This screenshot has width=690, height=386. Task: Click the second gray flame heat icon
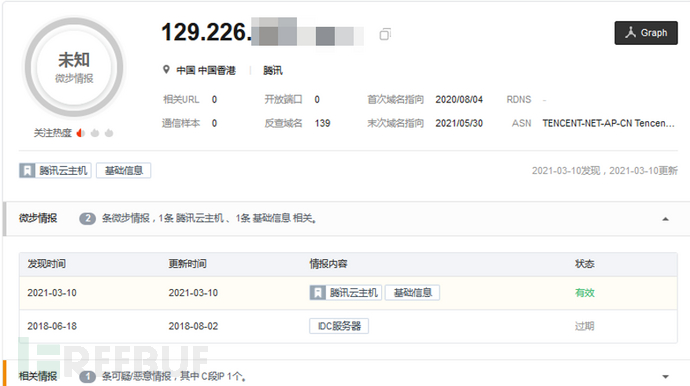95,133
